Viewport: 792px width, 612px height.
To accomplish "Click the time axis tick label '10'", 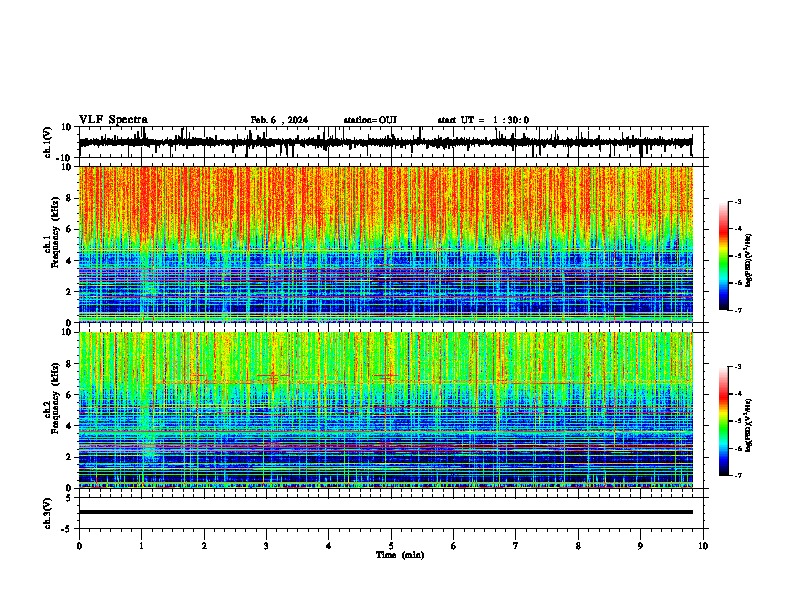I will coord(703,546).
